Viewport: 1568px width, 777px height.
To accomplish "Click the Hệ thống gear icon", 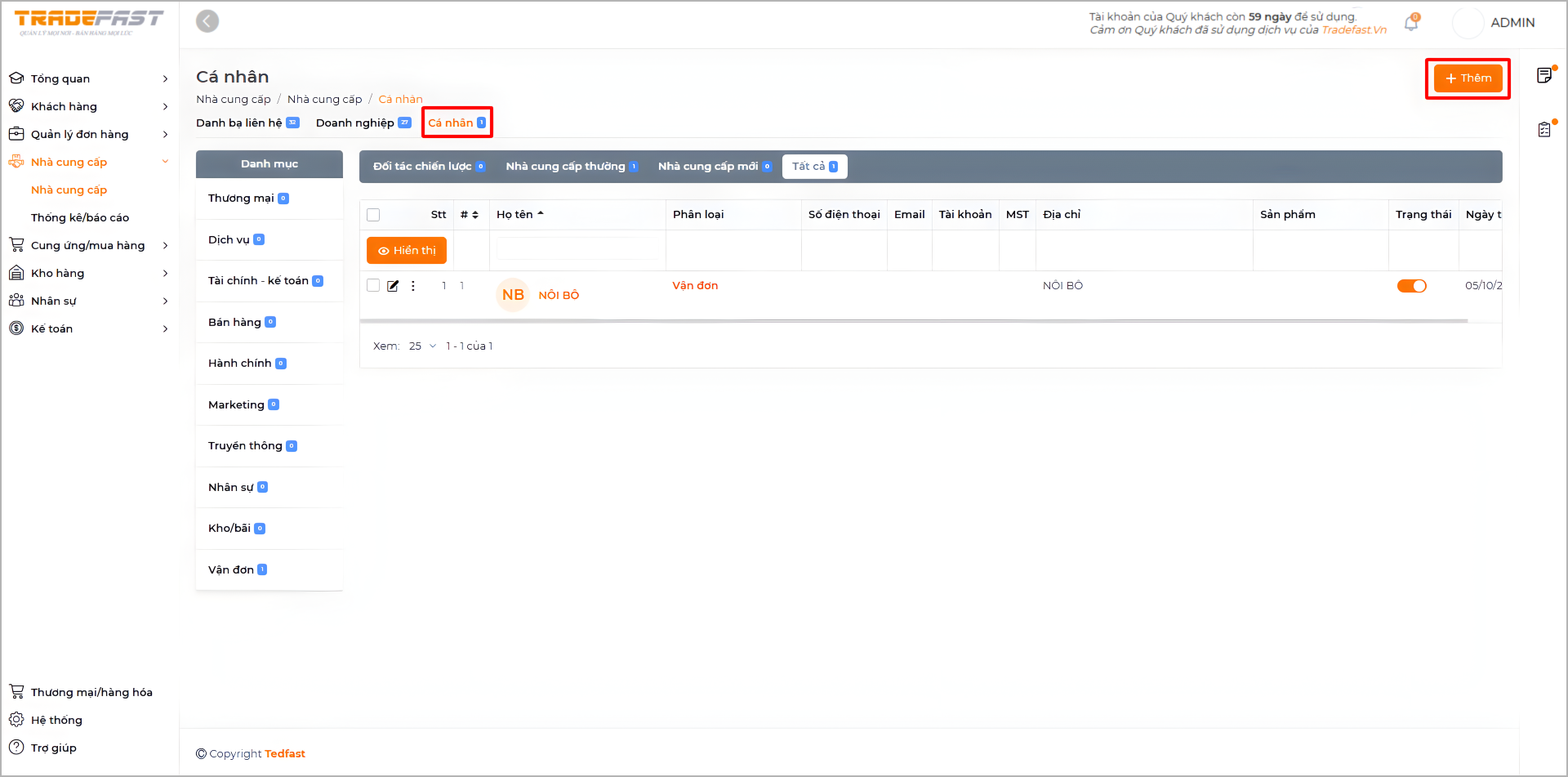I will tap(16, 720).
